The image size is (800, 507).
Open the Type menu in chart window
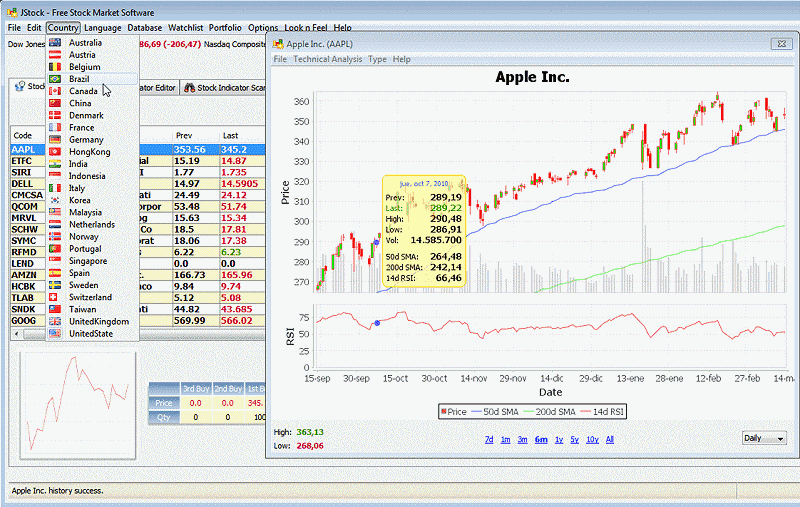point(378,59)
